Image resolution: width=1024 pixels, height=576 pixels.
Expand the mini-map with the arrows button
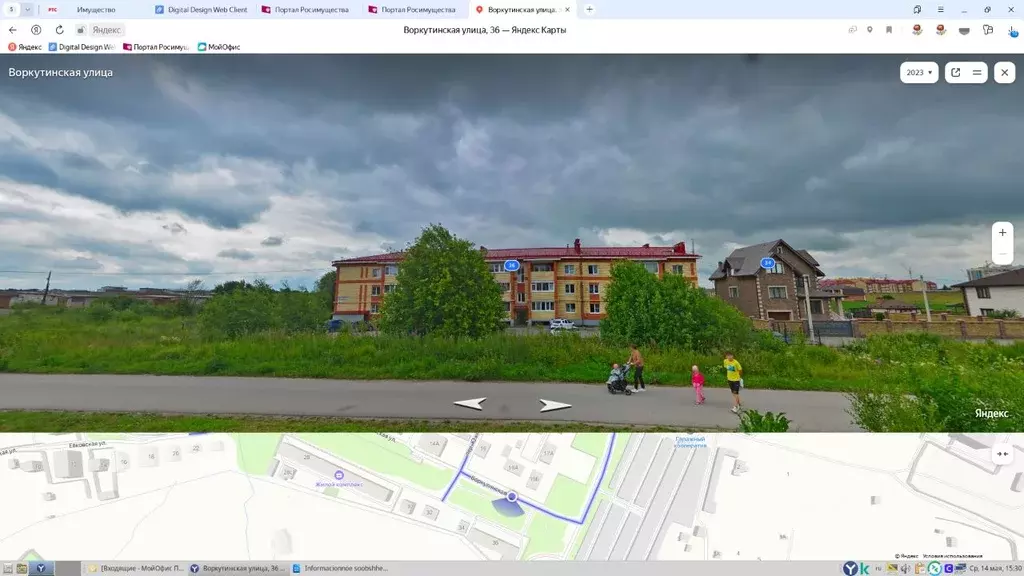tap(1002, 454)
